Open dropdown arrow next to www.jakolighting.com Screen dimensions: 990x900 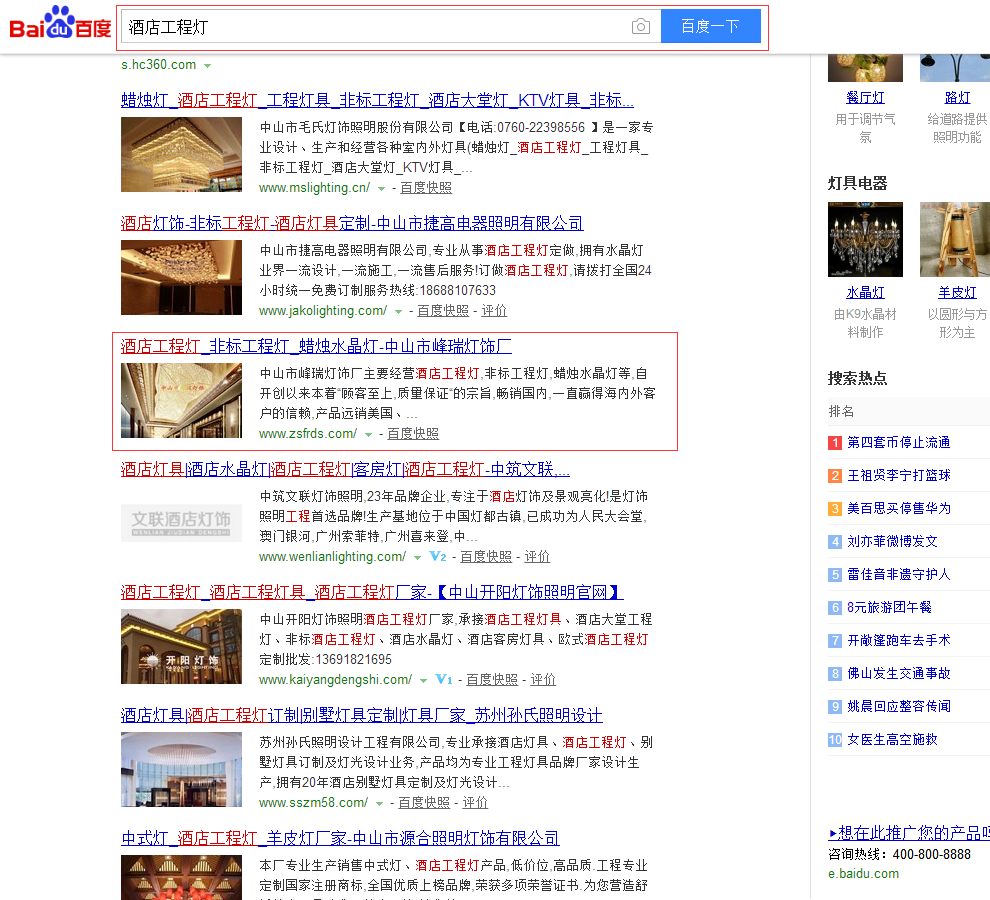[x=398, y=311]
